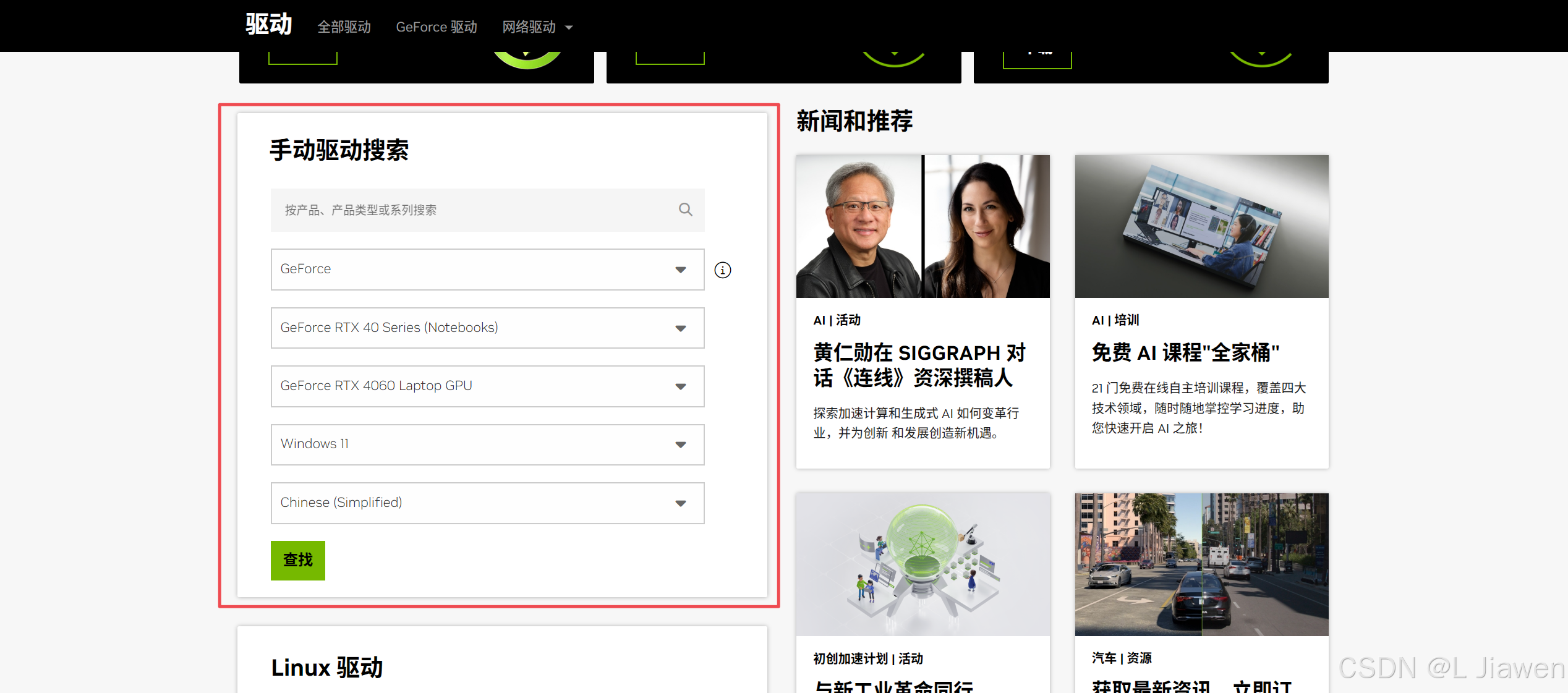
Task: Click description 21 门免费在线自主培训课程 text
Action: click(1199, 408)
